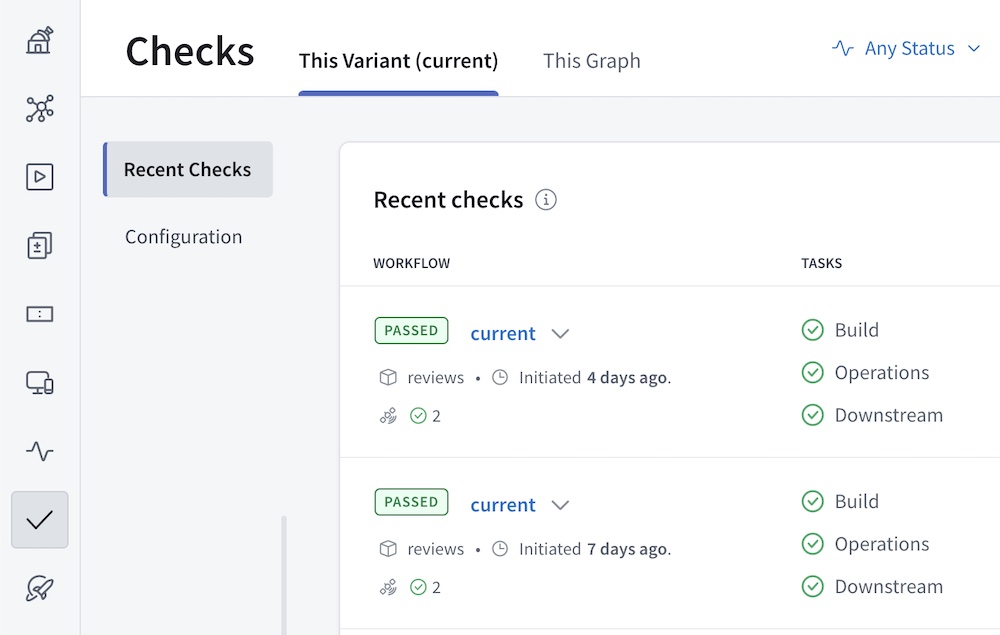Open Launches via the rocket icon
Image resolution: width=1000 pixels, height=635 pixels.
click(x=39, y=588)
